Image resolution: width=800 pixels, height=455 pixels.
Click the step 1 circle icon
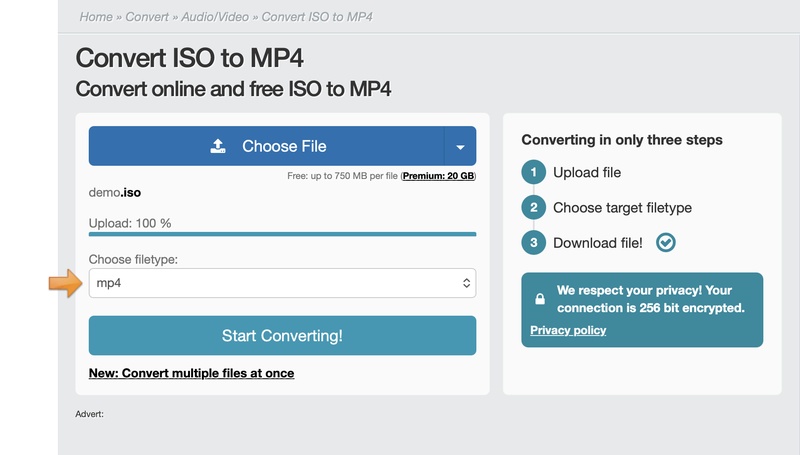click(534, 172)
